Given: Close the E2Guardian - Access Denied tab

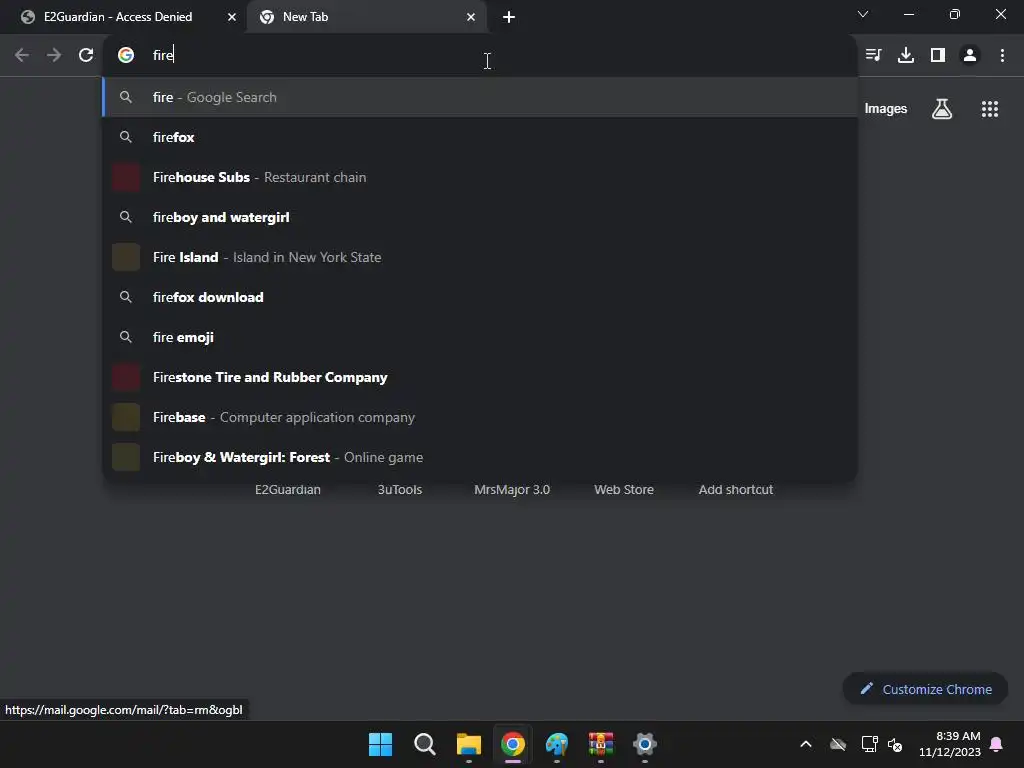Looking at the screenshot, I should [232, 17].
